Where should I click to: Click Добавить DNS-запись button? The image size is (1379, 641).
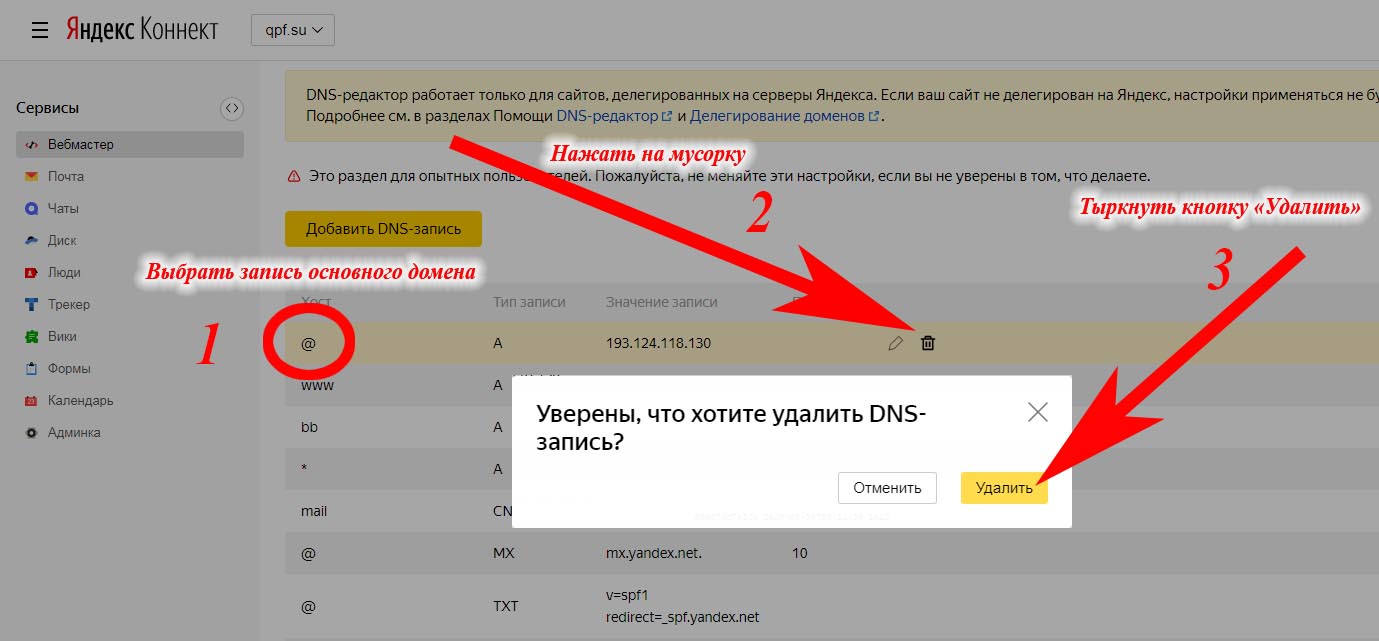tap(383, 229)
